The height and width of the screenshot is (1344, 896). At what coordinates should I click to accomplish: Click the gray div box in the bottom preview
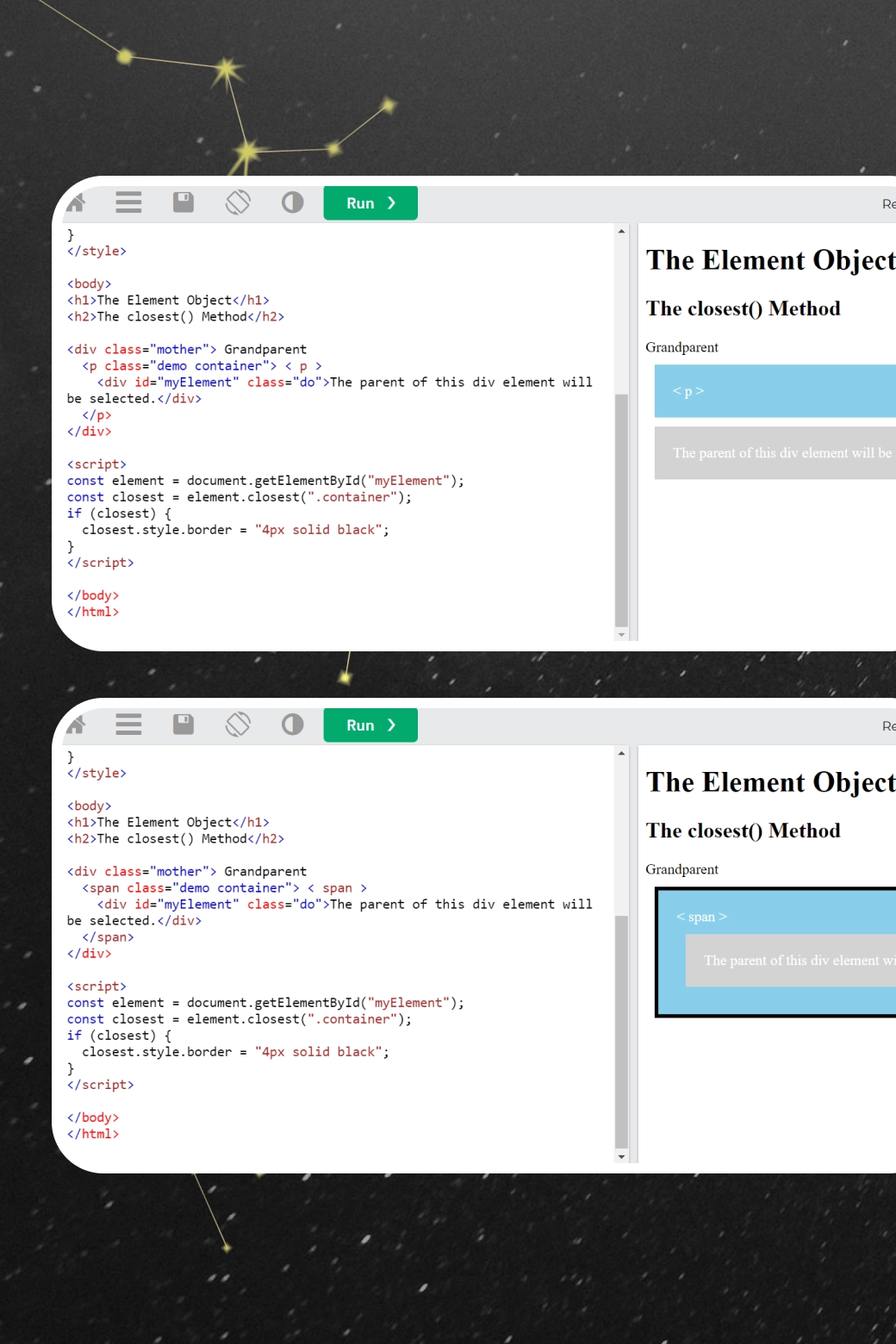[791, 961]
